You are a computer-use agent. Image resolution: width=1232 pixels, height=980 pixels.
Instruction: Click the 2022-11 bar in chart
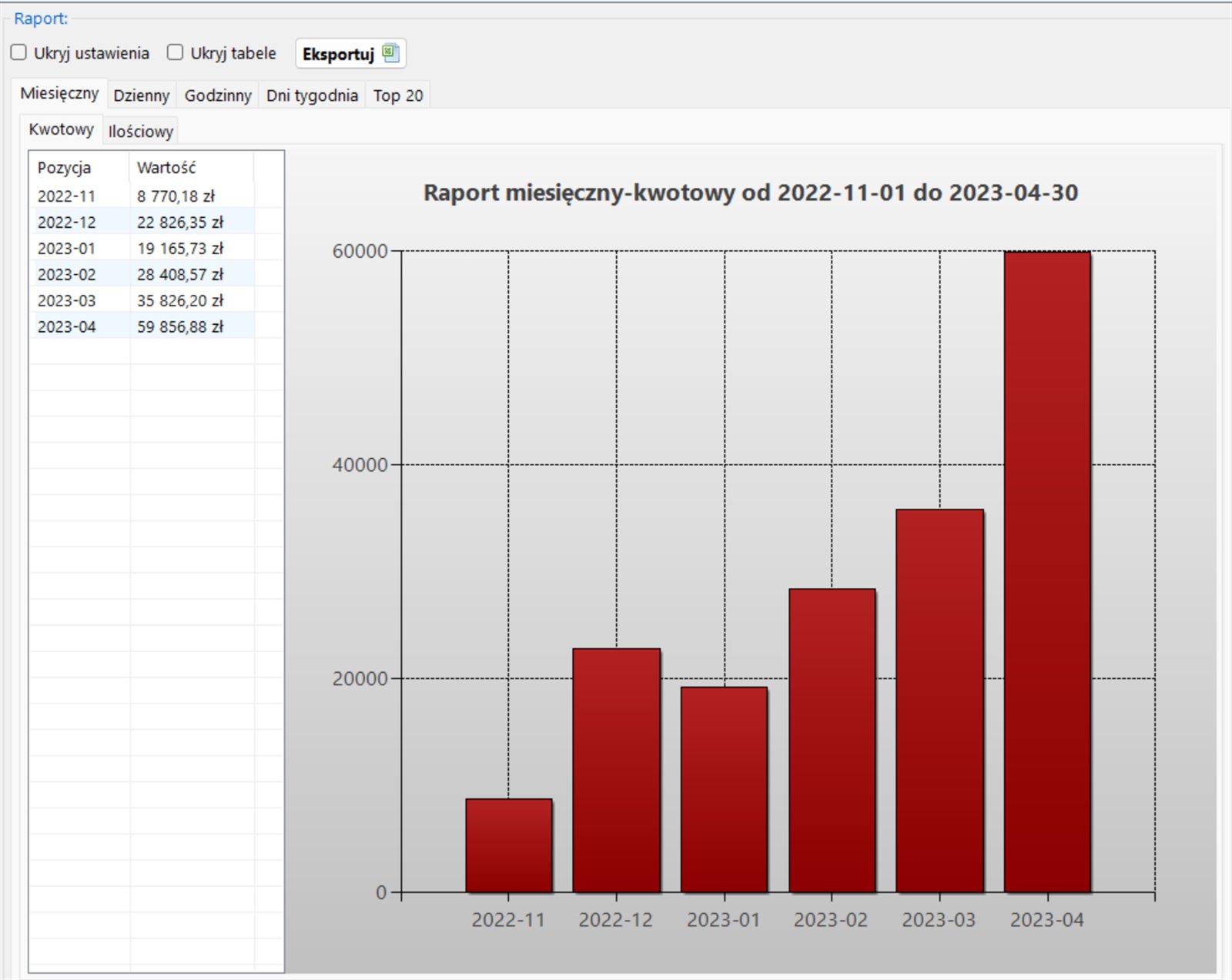508,845
